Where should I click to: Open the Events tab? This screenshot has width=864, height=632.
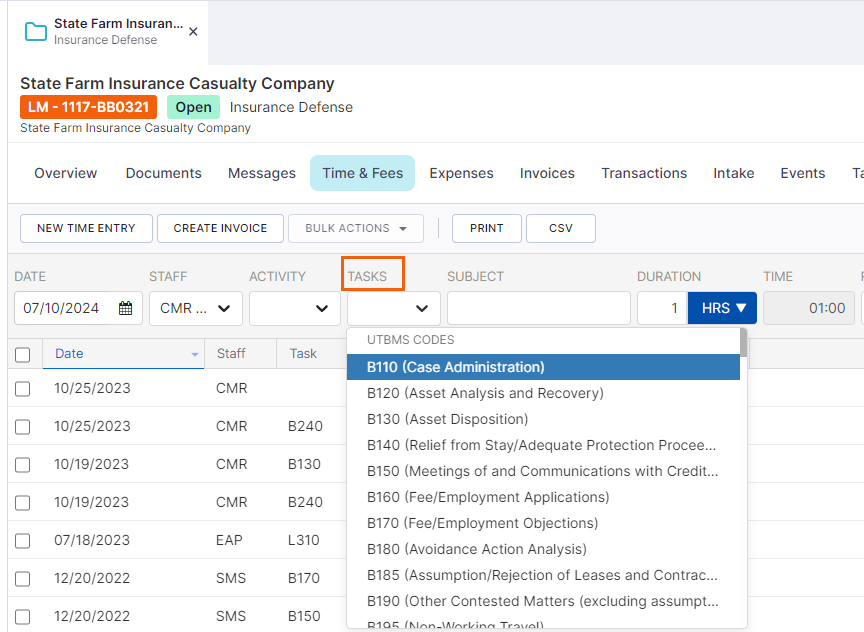coord(803,173)
